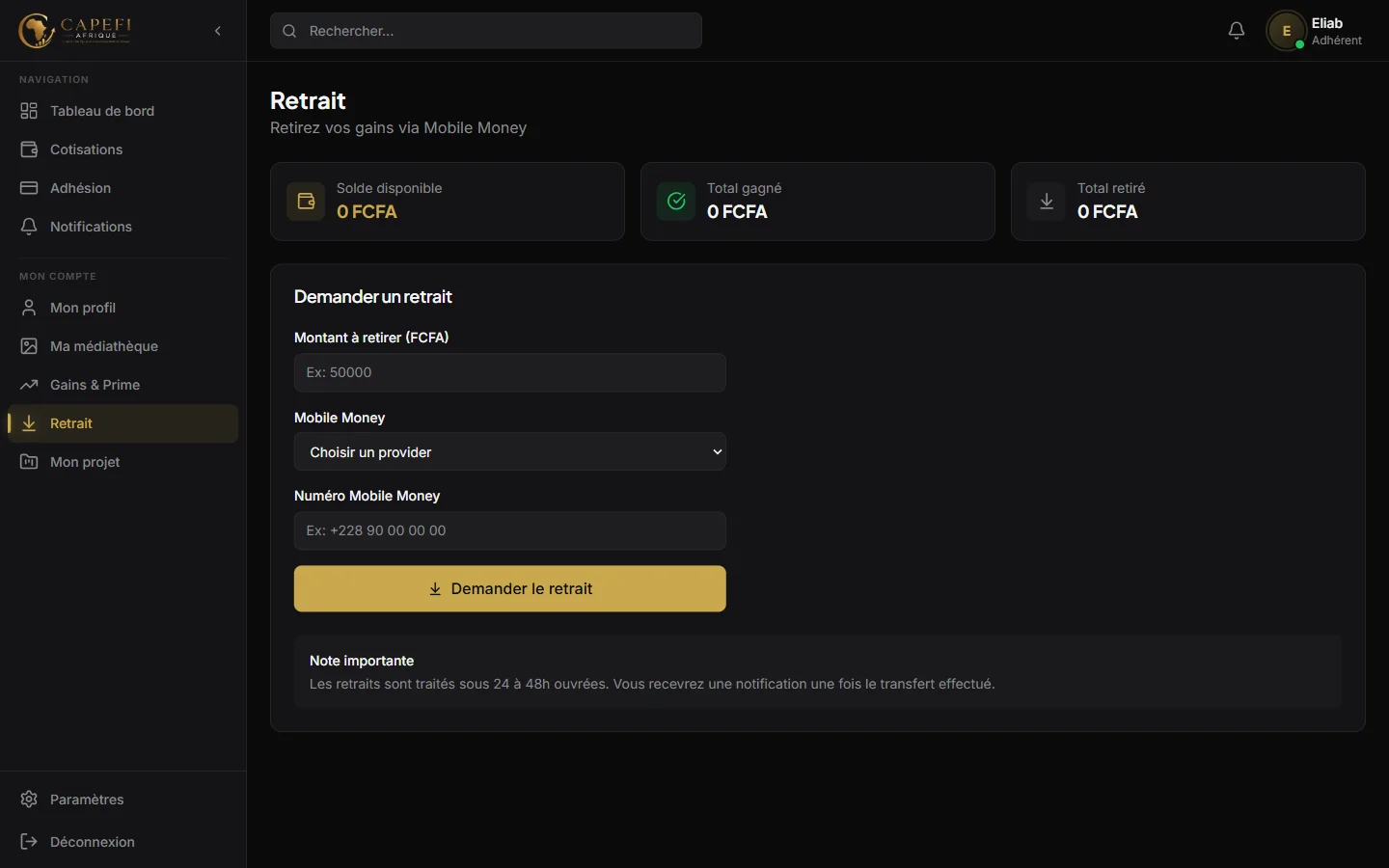The width and height of the screenshot is (1389, 868).
Task: Open the Adhésion menu item
Action: coord(123,188)
